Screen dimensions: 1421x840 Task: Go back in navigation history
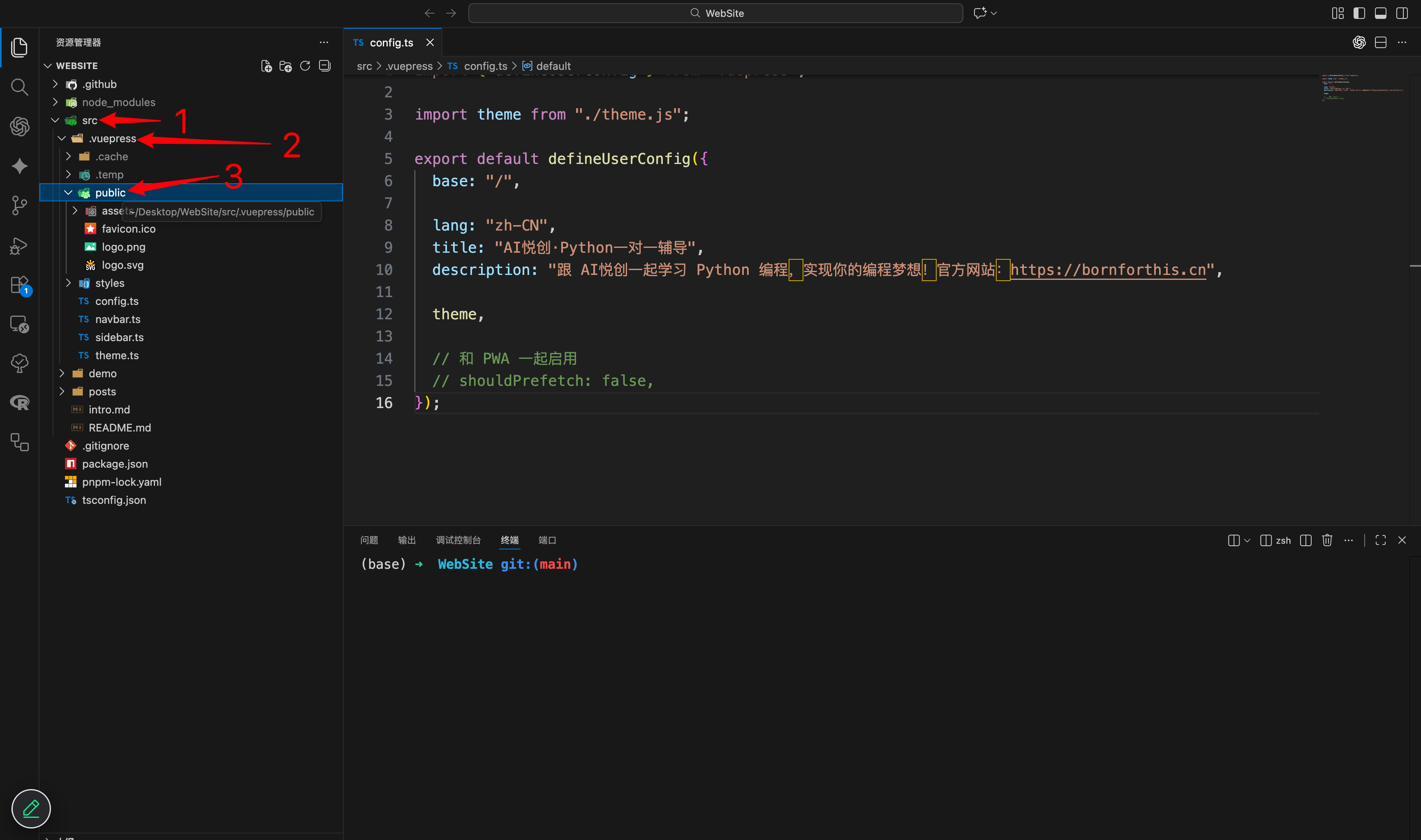[430, 13]
